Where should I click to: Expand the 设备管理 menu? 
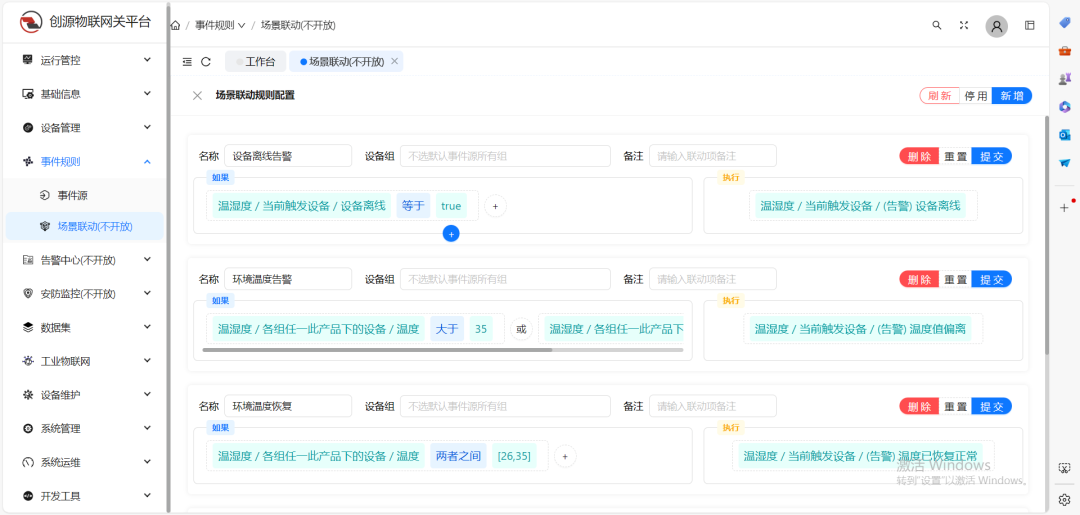click(x=85, y=127)
